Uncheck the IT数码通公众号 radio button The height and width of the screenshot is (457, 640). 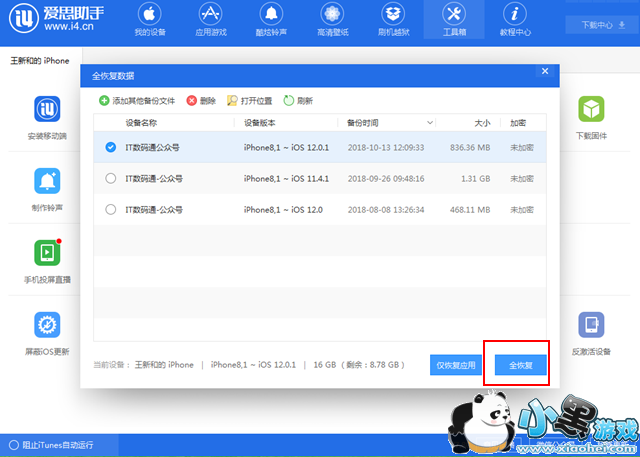point(111,147)
